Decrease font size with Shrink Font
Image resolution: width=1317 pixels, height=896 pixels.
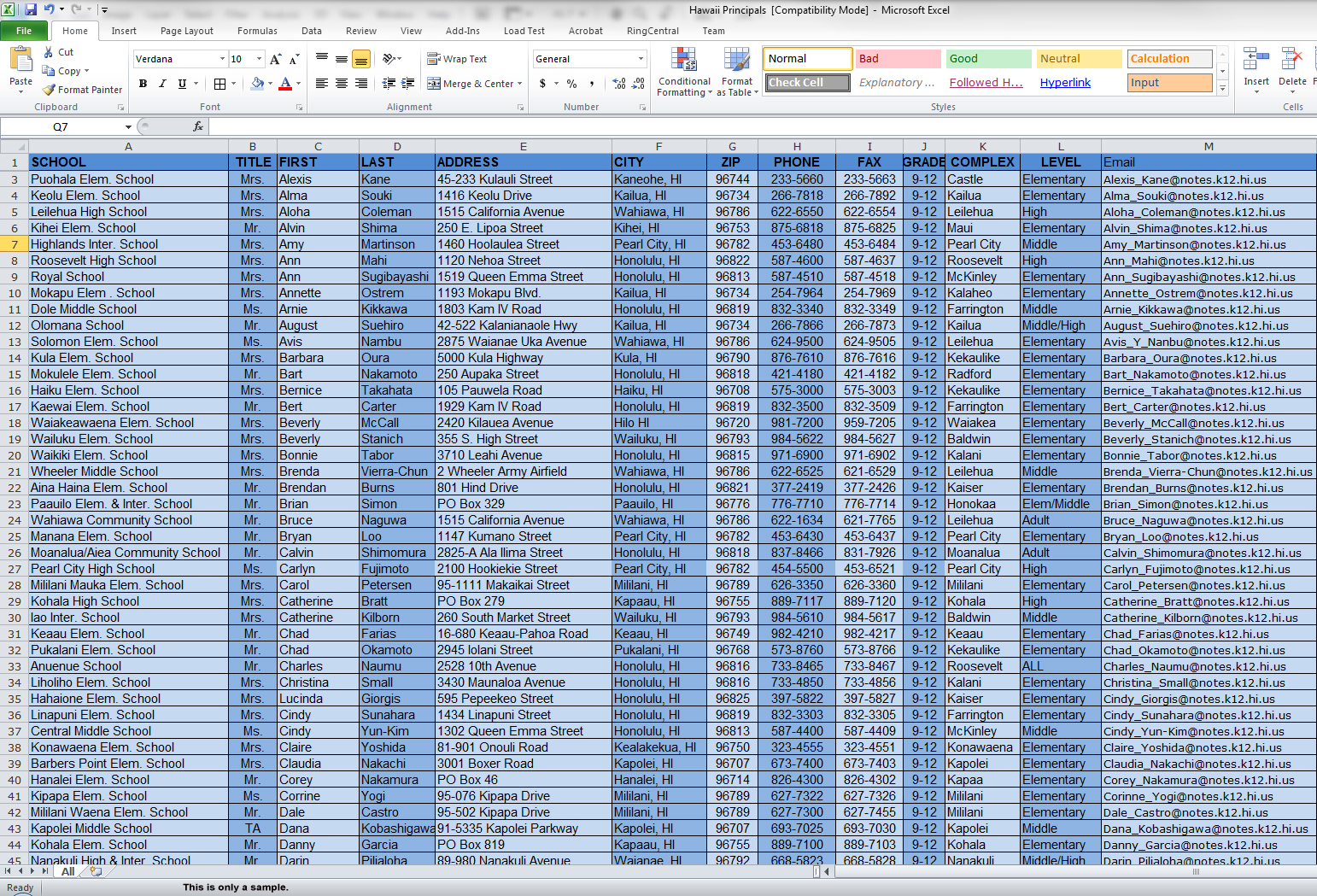(294, 59)
